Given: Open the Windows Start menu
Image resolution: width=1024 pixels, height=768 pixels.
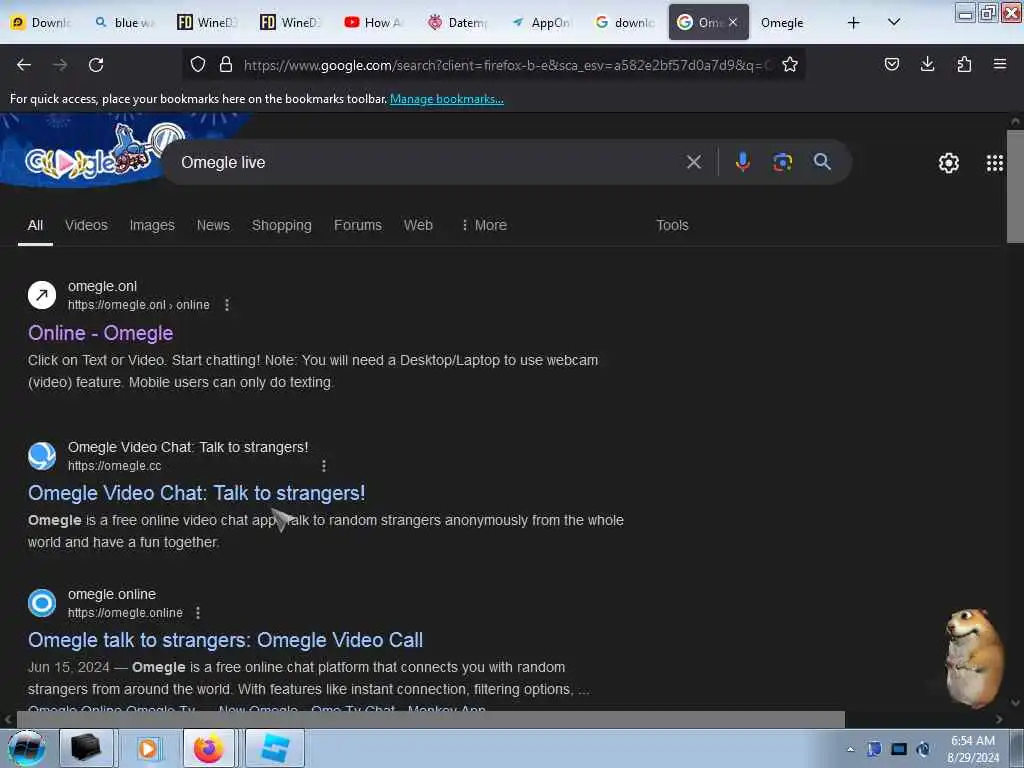Looking at the screenshot, I should 26,748.
